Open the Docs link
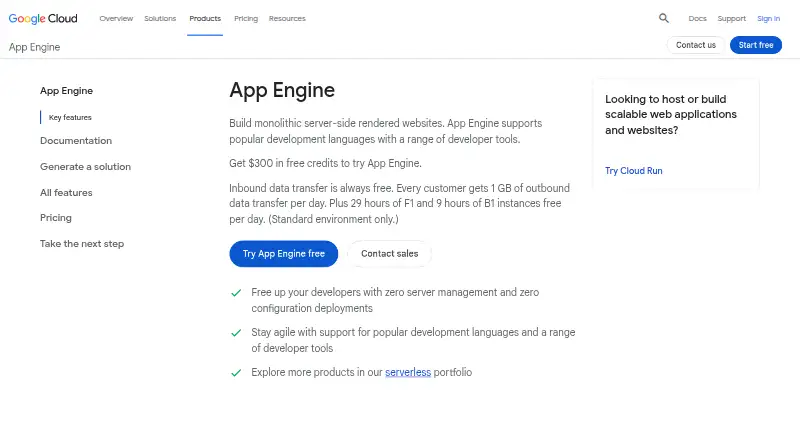This screenshot has height=440, width=800. tap(697, 18)
